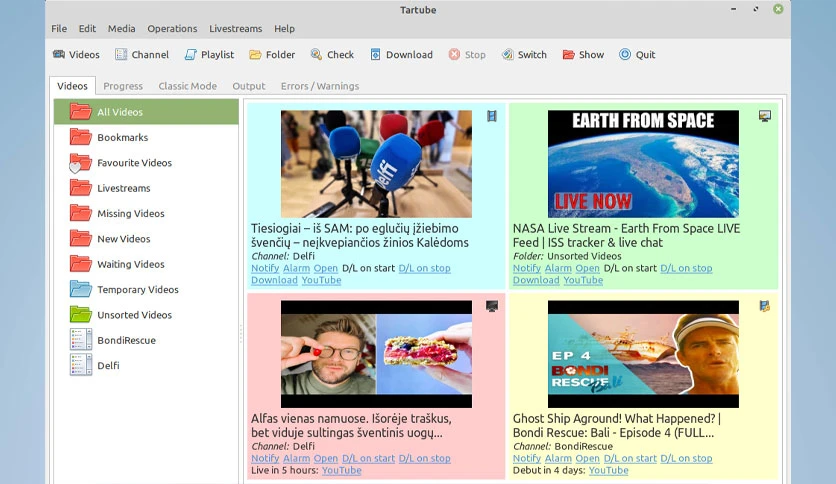This screenshot has height=484, width=836.
Task: Add a Playlist via toolbar
Action: (210, 54)
